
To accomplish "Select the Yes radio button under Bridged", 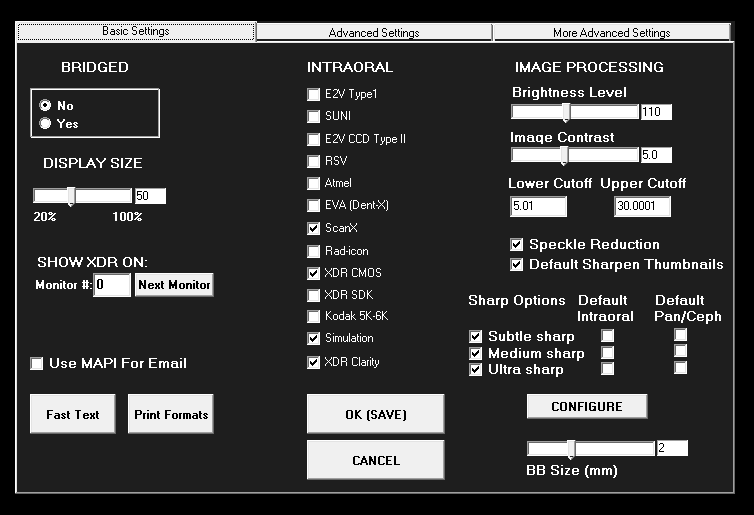I will (45, 123).
